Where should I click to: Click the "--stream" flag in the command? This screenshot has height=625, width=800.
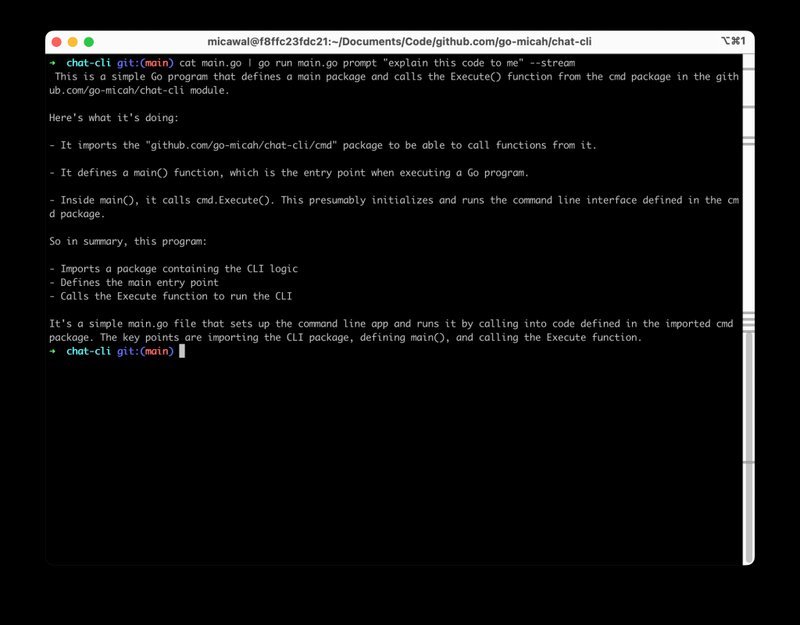coord(552,62)
